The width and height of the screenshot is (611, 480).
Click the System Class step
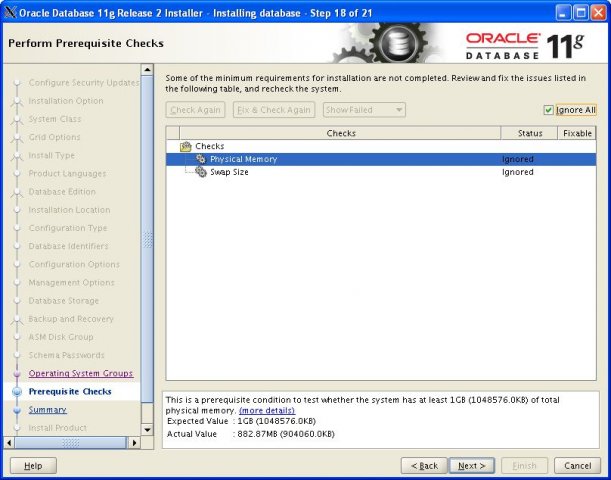55,119
